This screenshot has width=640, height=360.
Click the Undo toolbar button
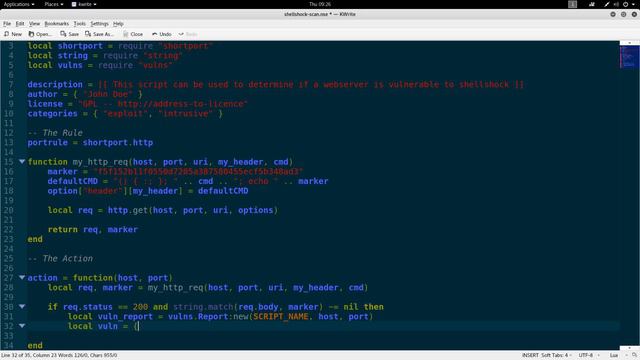pos(162,34)
